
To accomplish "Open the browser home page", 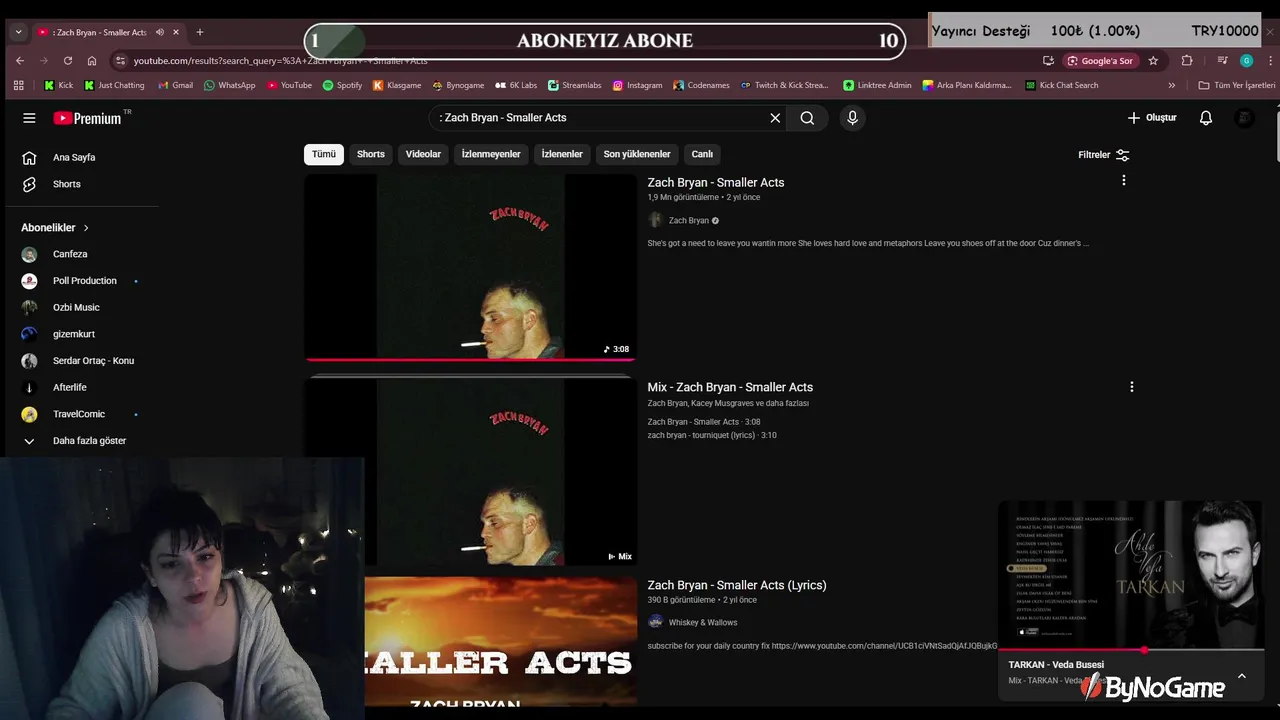I will (92, 60).
